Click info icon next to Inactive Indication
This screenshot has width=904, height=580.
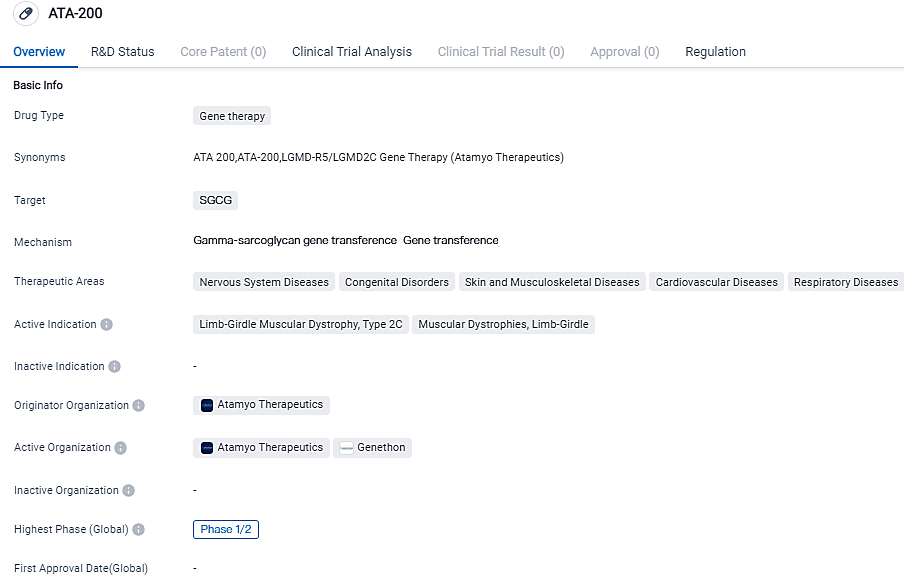click(x=115, y=367)
